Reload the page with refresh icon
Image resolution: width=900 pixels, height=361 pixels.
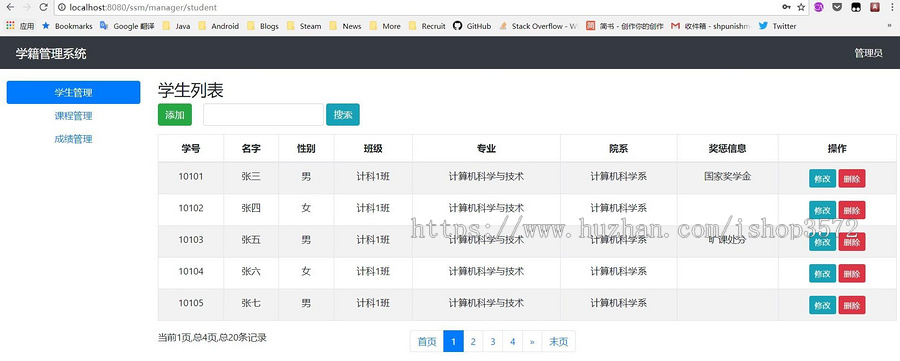(44, 7)
